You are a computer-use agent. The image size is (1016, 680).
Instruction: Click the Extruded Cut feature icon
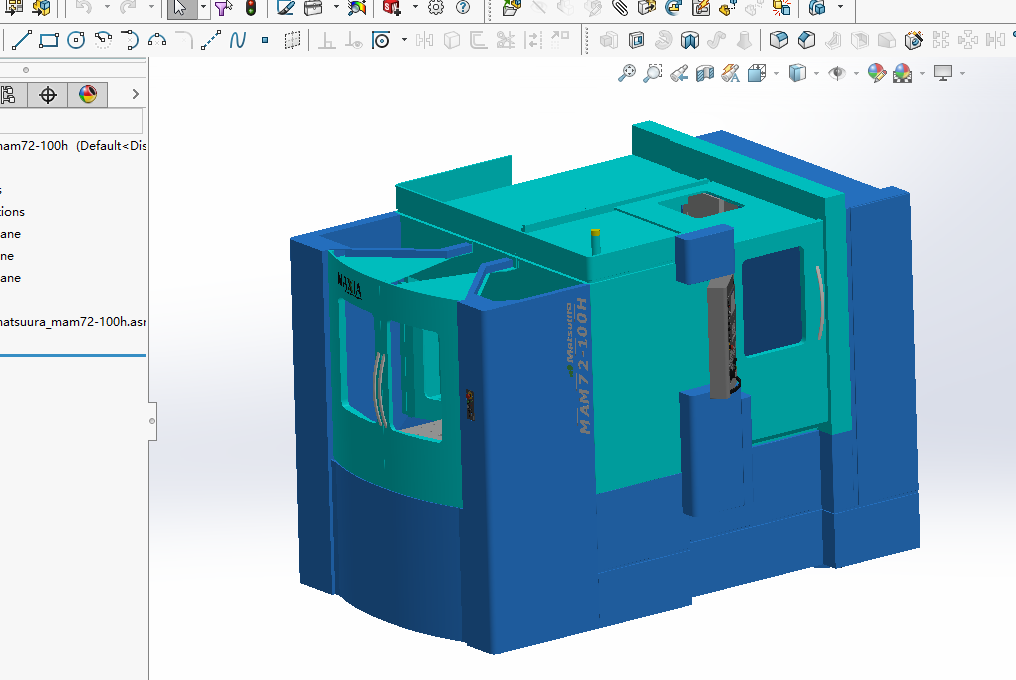(x=636, y=41)
